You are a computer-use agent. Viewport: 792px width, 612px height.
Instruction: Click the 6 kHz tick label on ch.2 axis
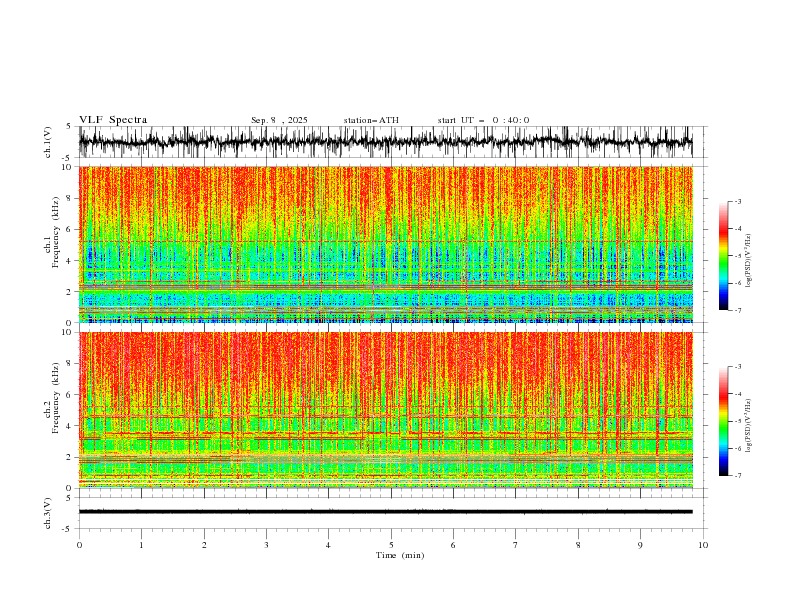70,395
